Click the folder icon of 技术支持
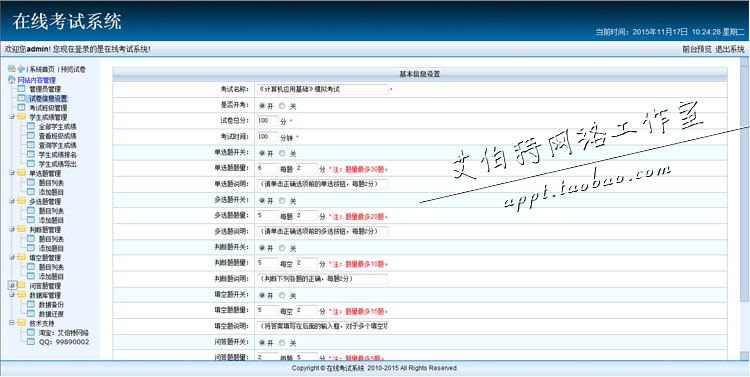The height and width of the screenshot is (377, 750). (21, 323)
